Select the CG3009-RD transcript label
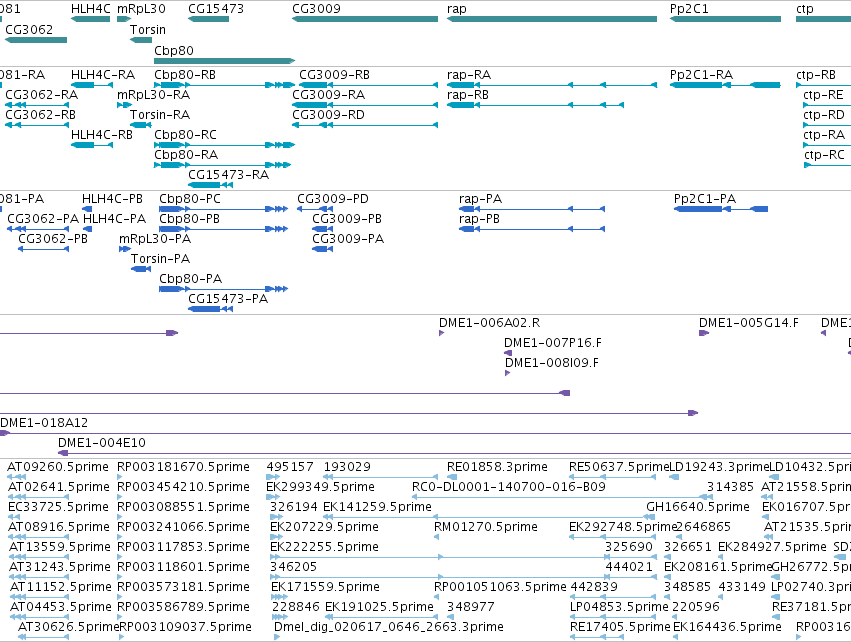851x642 pixels. pos(328,115)
